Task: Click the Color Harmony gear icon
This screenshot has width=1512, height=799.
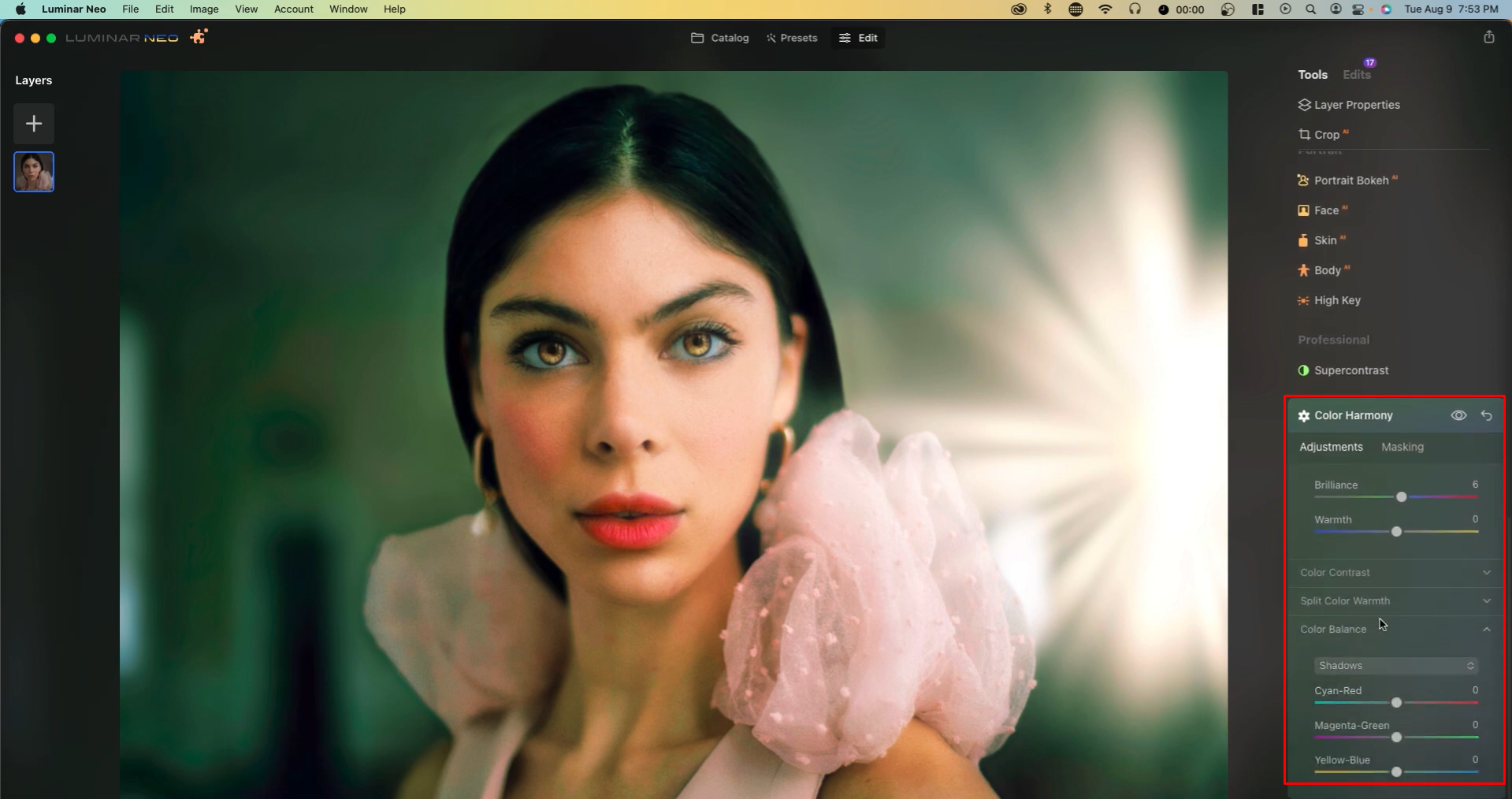Action: (1304, 415)
